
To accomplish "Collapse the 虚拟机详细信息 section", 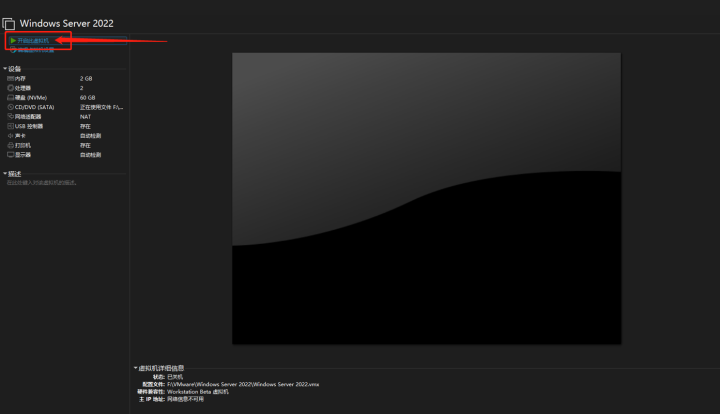I will coord(135,368).
